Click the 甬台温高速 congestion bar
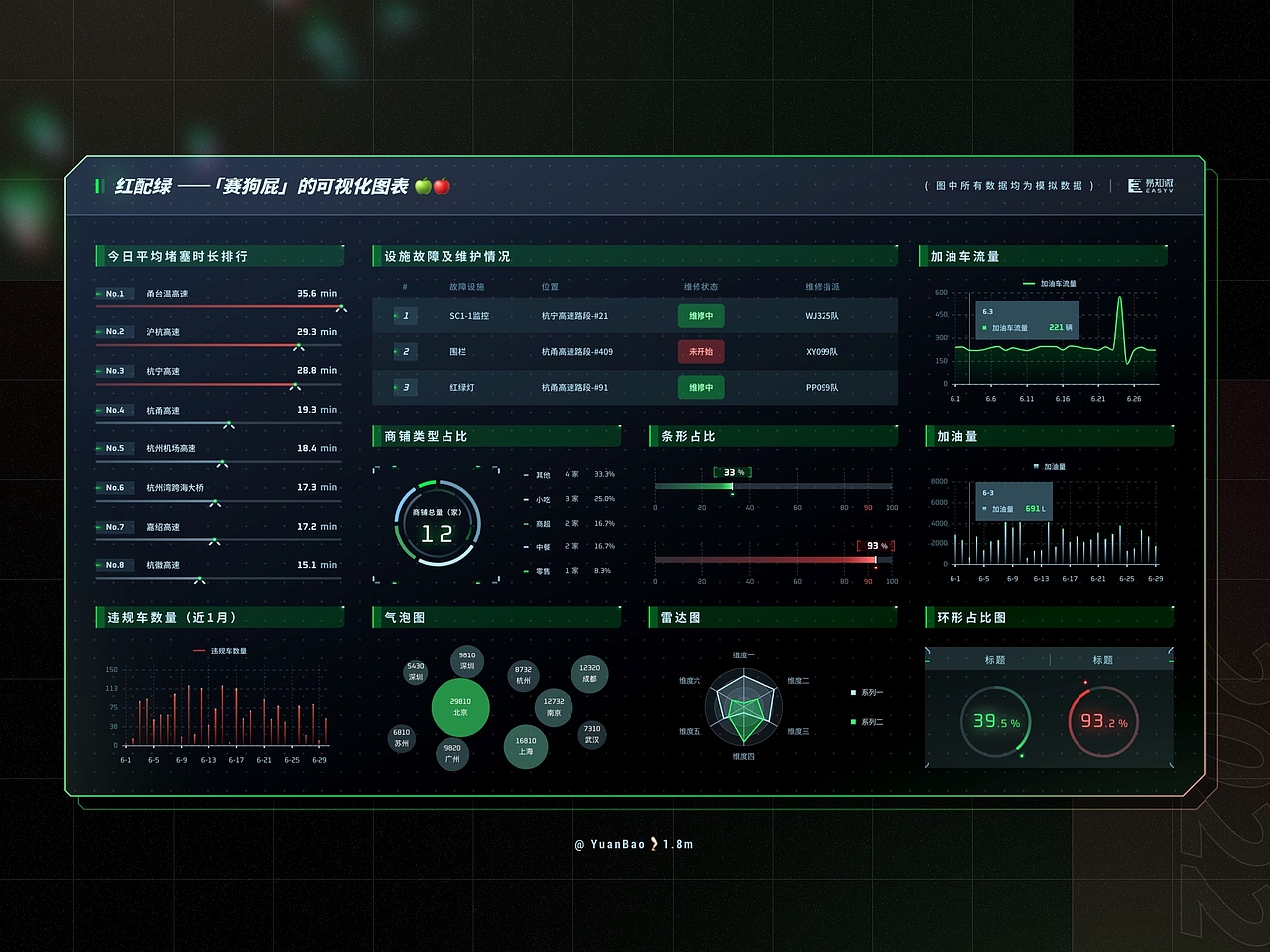This screenshot has height=952, width=1270. pyautogui.click(x=218, y=307)
